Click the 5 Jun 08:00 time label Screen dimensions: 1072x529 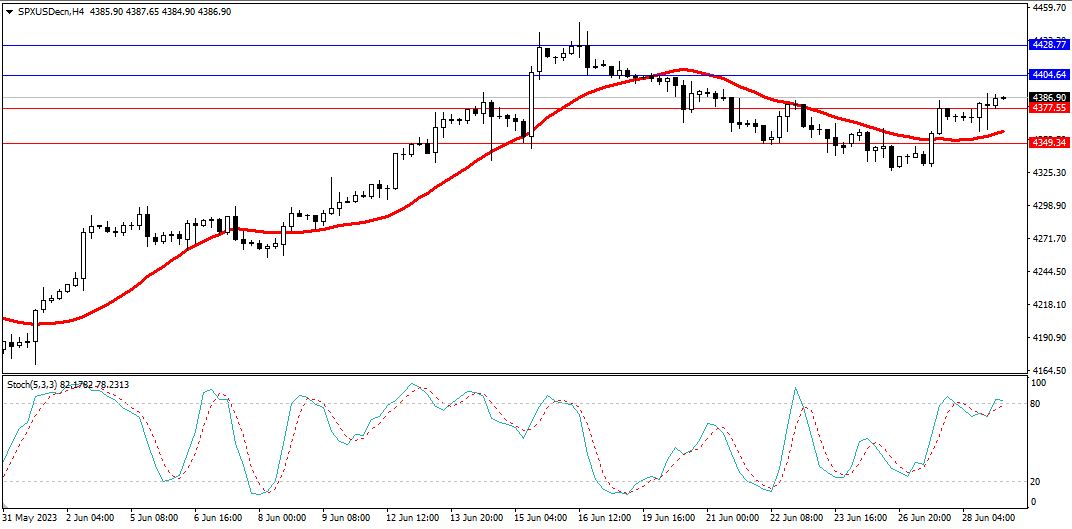(155, 518)
